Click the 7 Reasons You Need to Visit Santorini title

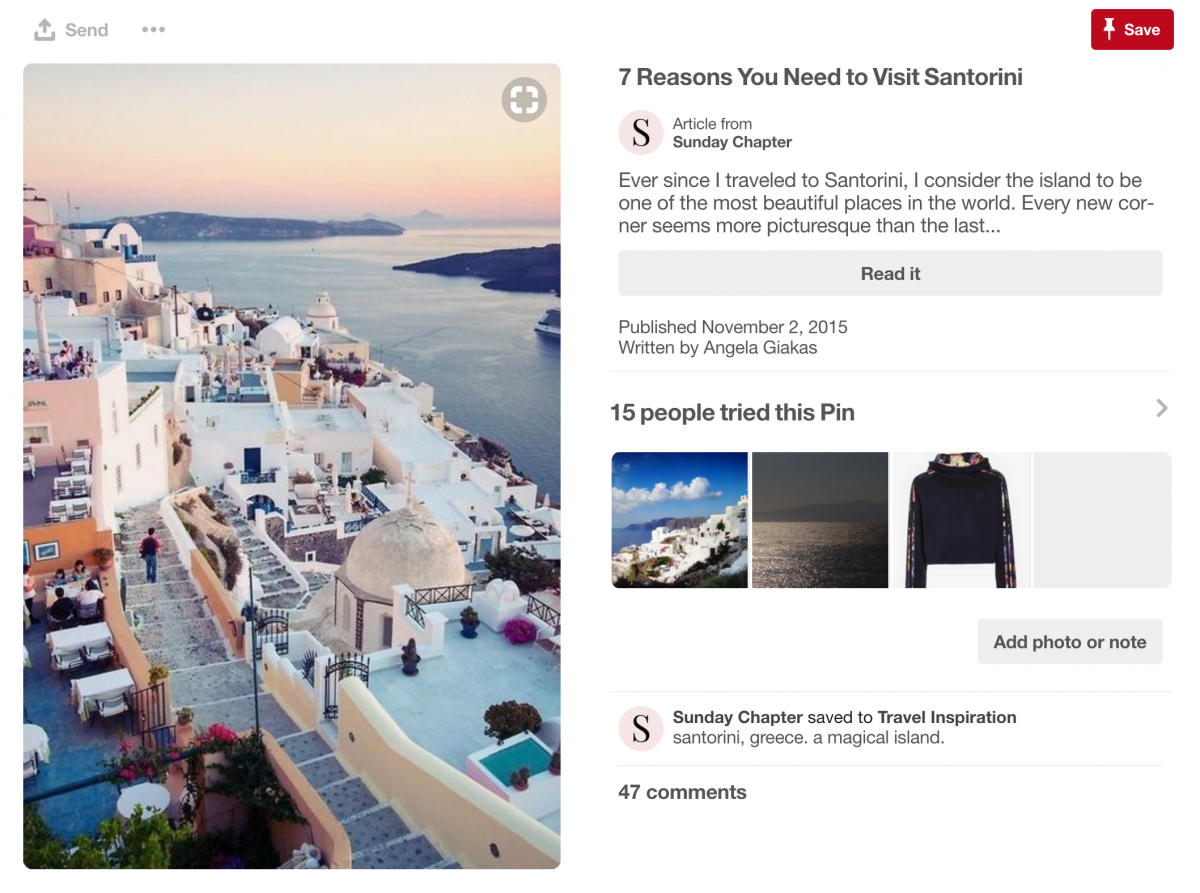coord(820,77)
